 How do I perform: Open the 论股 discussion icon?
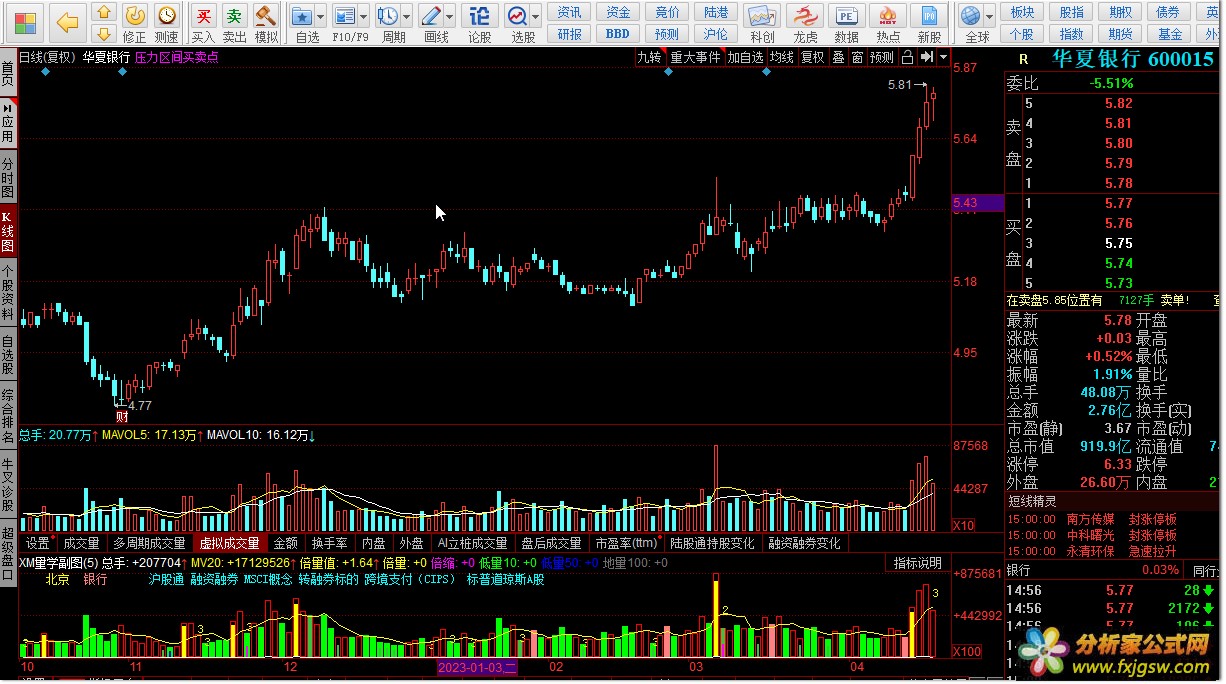480,23
